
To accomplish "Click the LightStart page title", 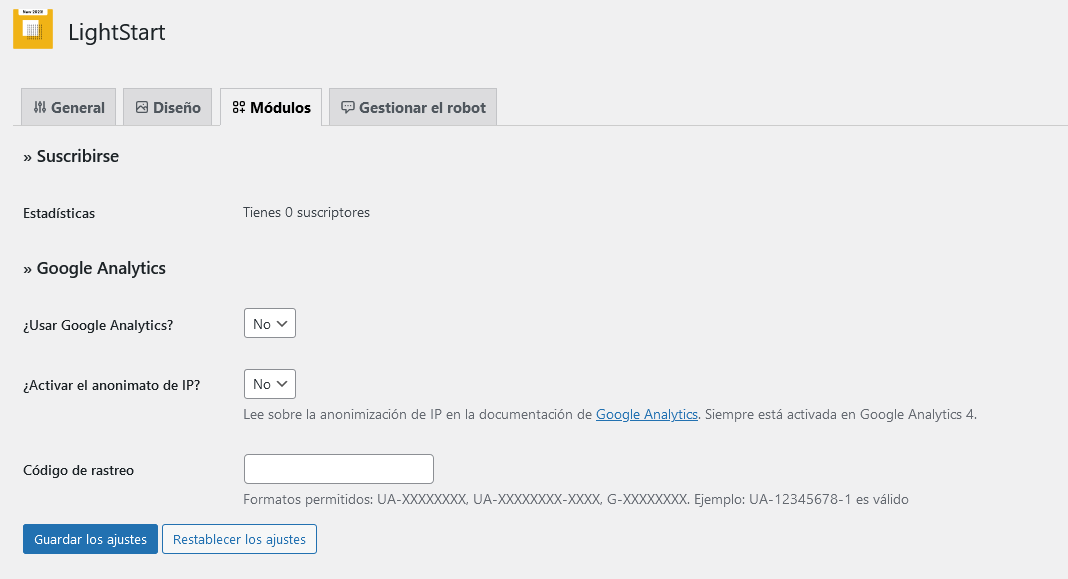I will 116,32.
